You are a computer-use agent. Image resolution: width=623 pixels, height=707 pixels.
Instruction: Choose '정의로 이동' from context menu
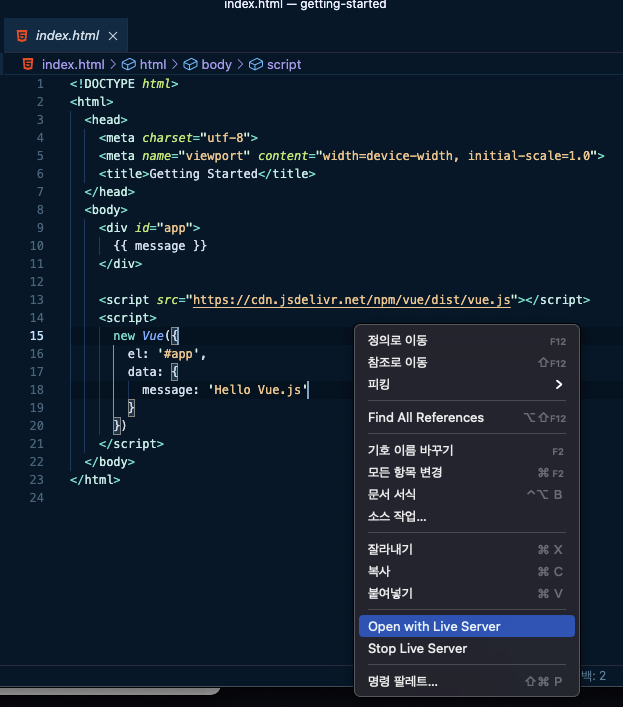(x=467, y=340)
